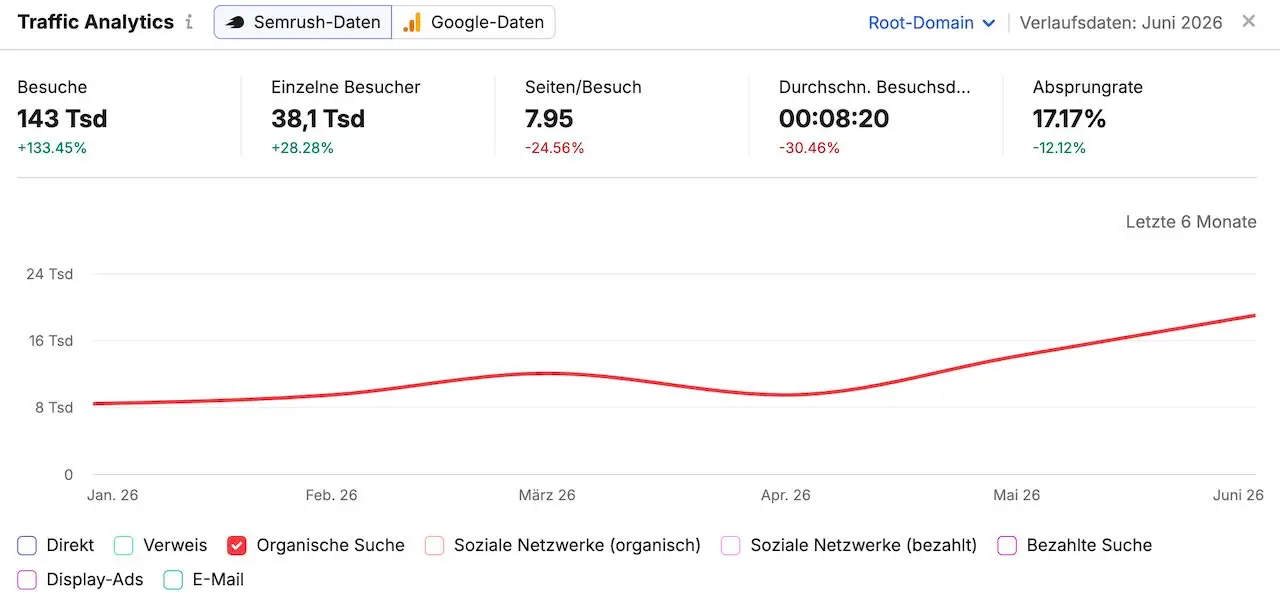
Task: Enable Soziale Netzwerke (organisch) checkbox
Action: tap(434, 545)
